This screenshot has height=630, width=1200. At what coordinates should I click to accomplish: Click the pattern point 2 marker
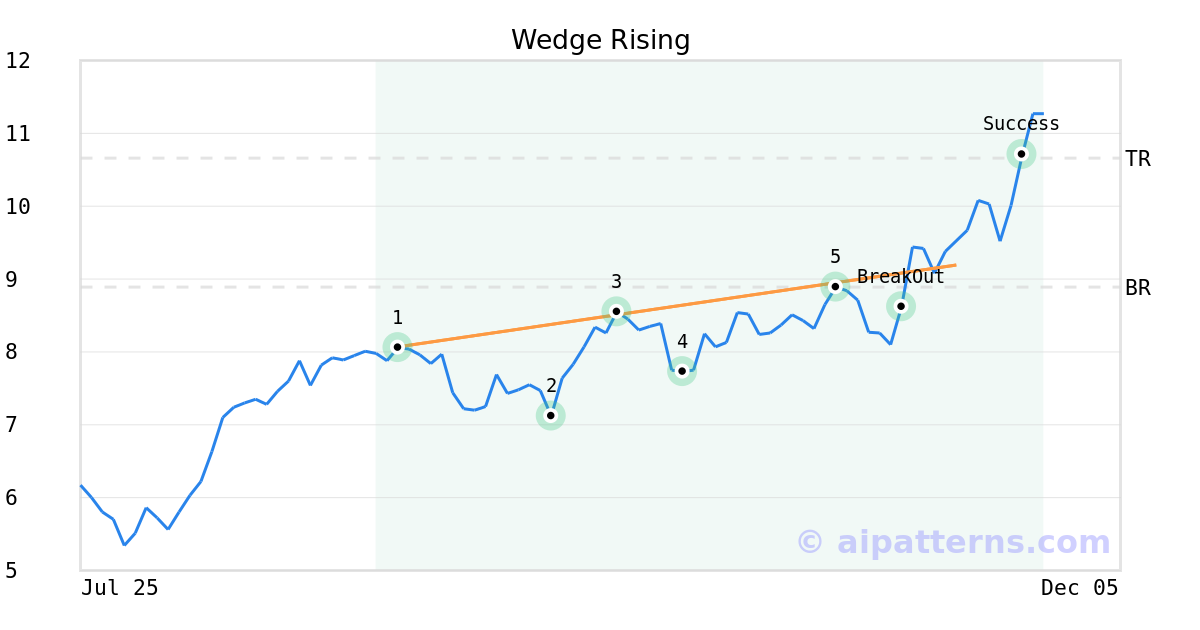(550, 415)
